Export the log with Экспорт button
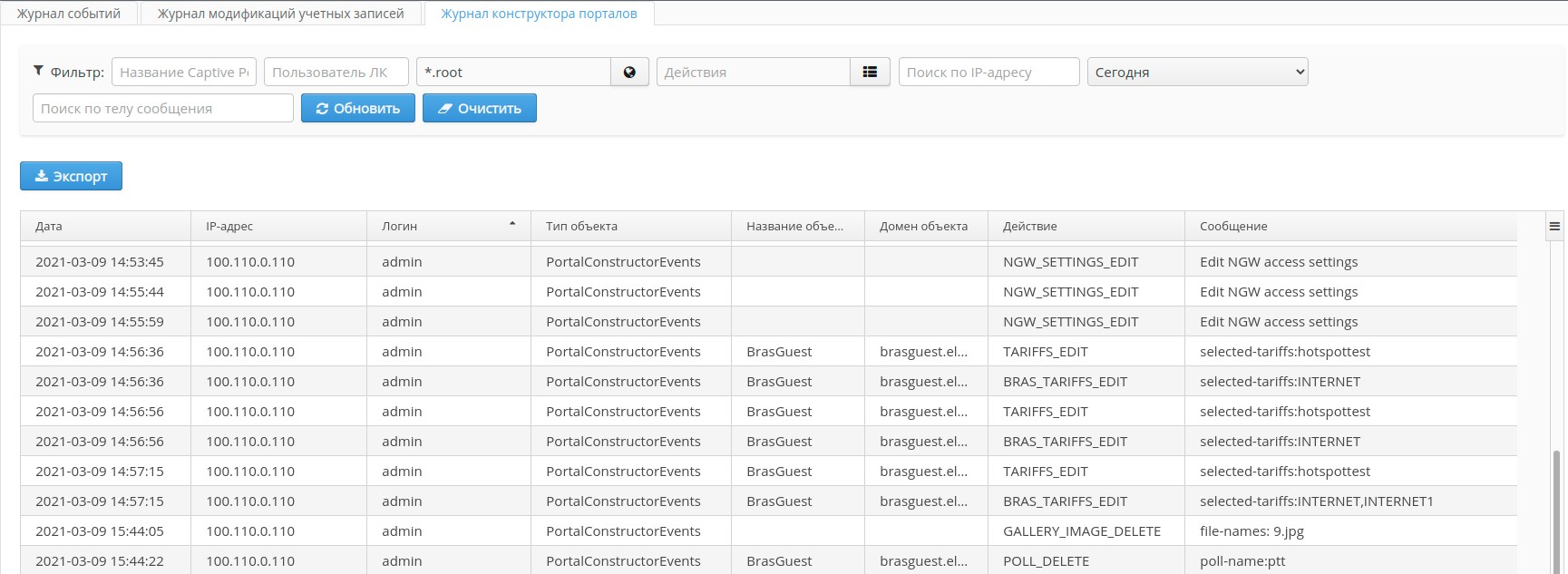Screen dimensions: 1568x574 pyautogui.click(x=71, y=176)
